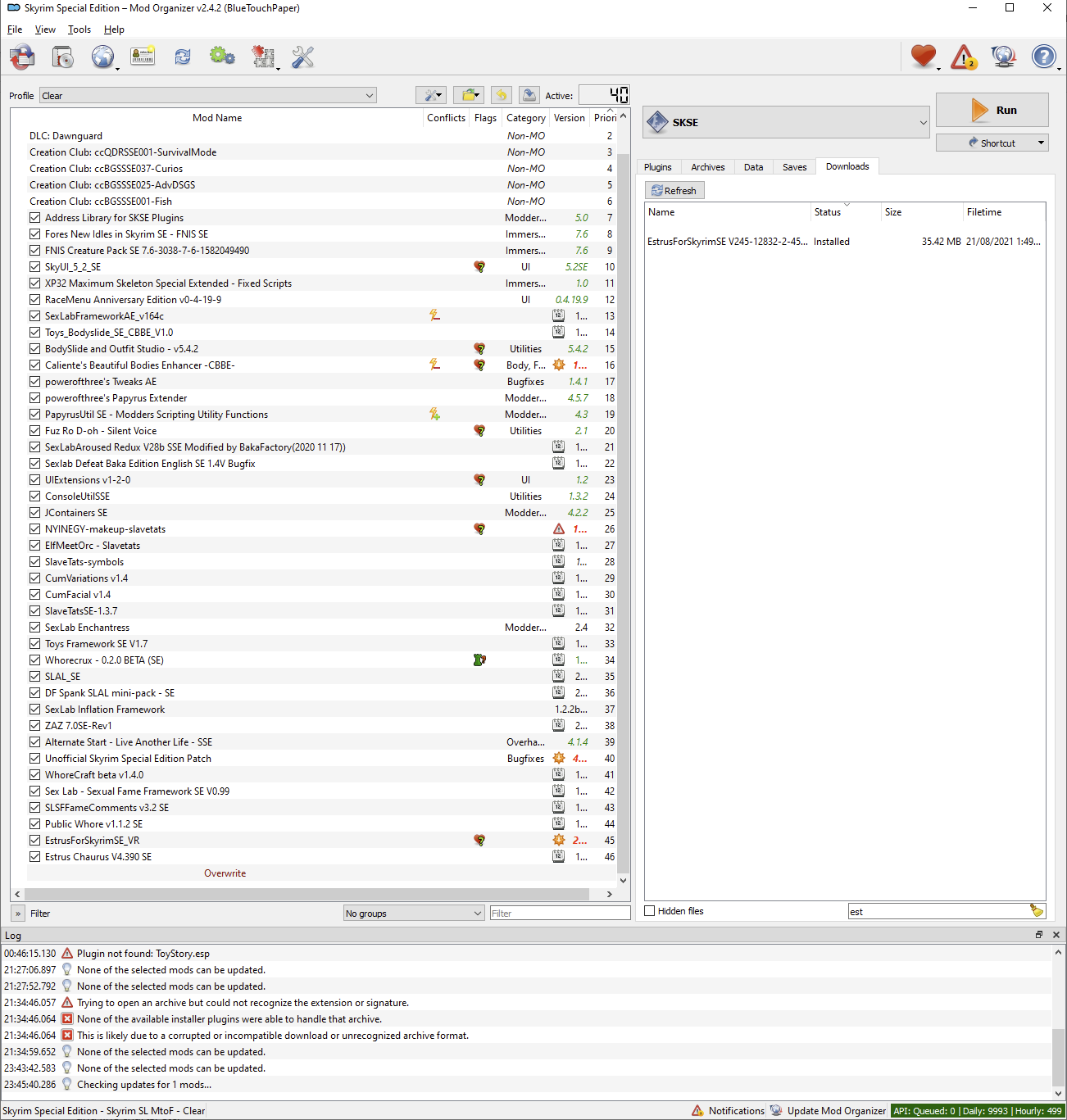Screen dimensions: 1067x1120
Task: Open executables editor green gears icon
Action: (222, 57)
